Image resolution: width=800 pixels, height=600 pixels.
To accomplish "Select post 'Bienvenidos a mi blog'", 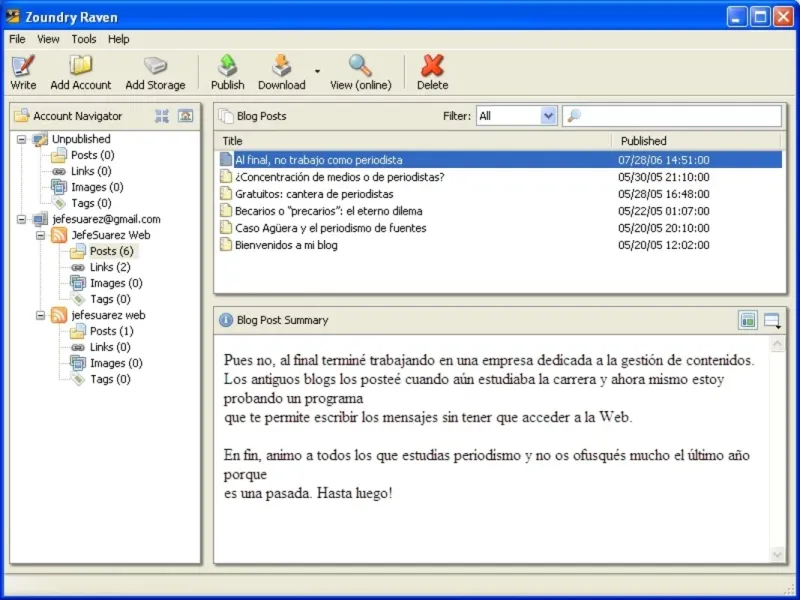I will [x=286, y=245].
